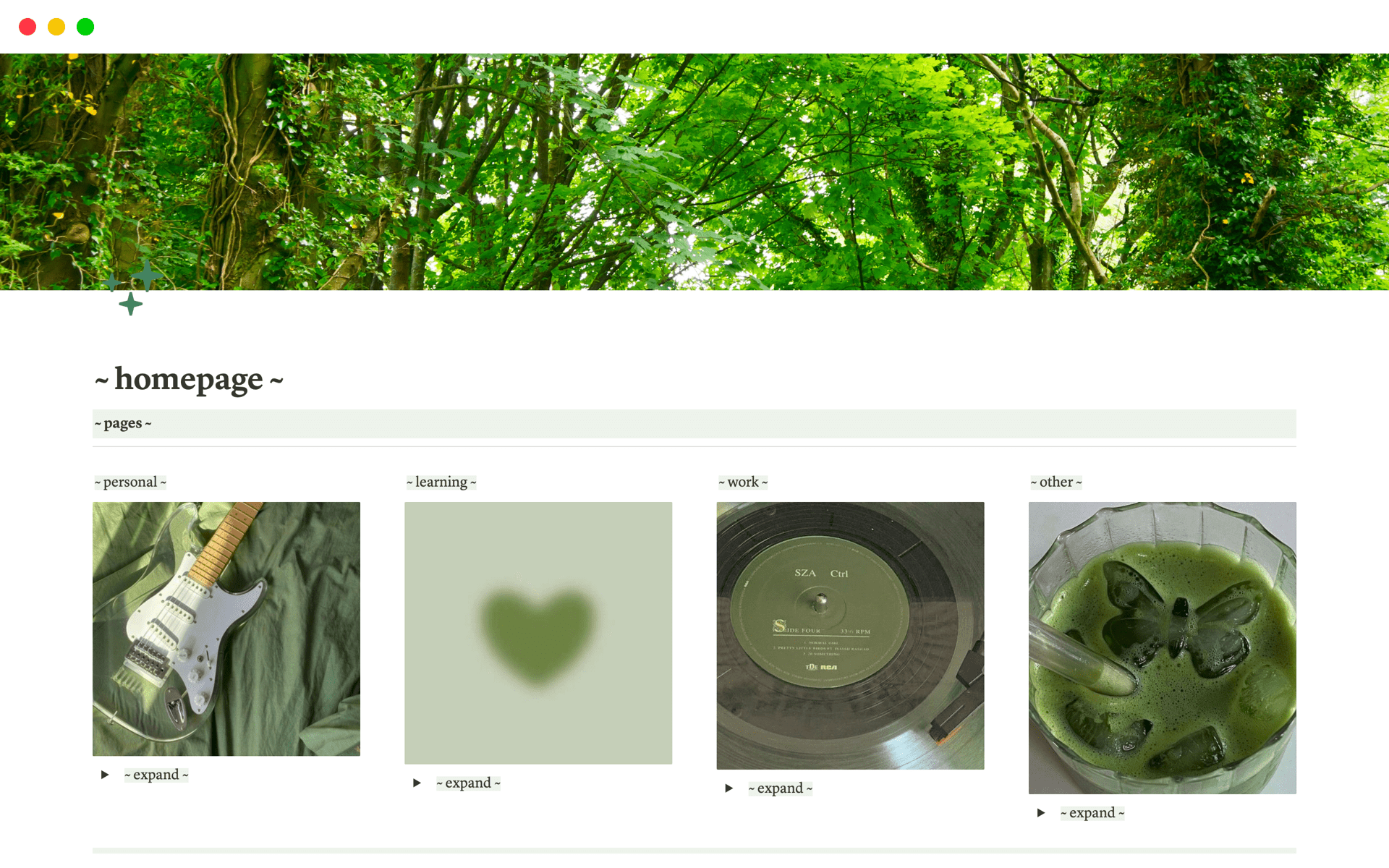Click the ~ work ~ column label

pyautogui.click(x=743, y=482)
